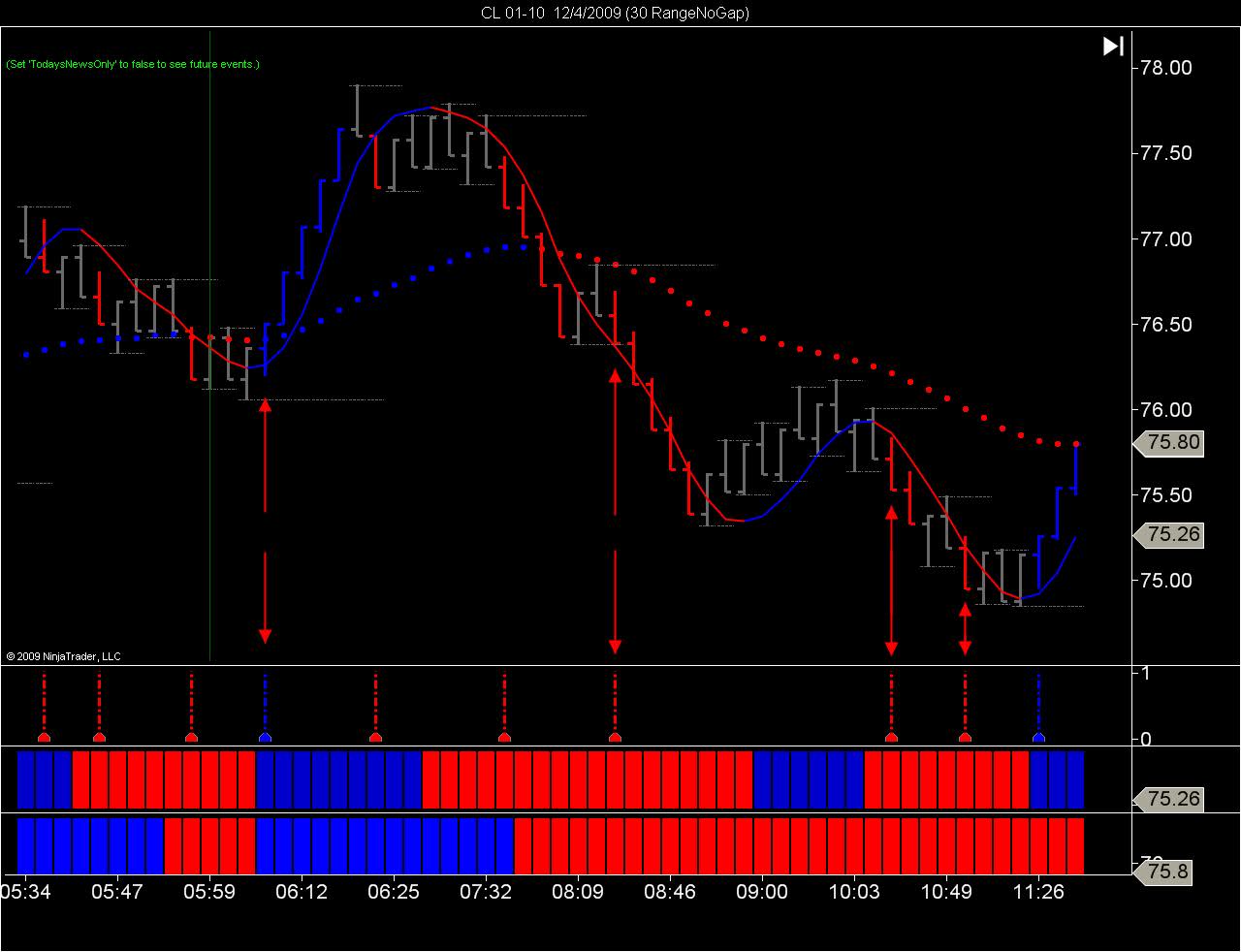Select the 76.00 price axis label
This screenshot has height=952, width=1241.
[x=1166, y=409]
